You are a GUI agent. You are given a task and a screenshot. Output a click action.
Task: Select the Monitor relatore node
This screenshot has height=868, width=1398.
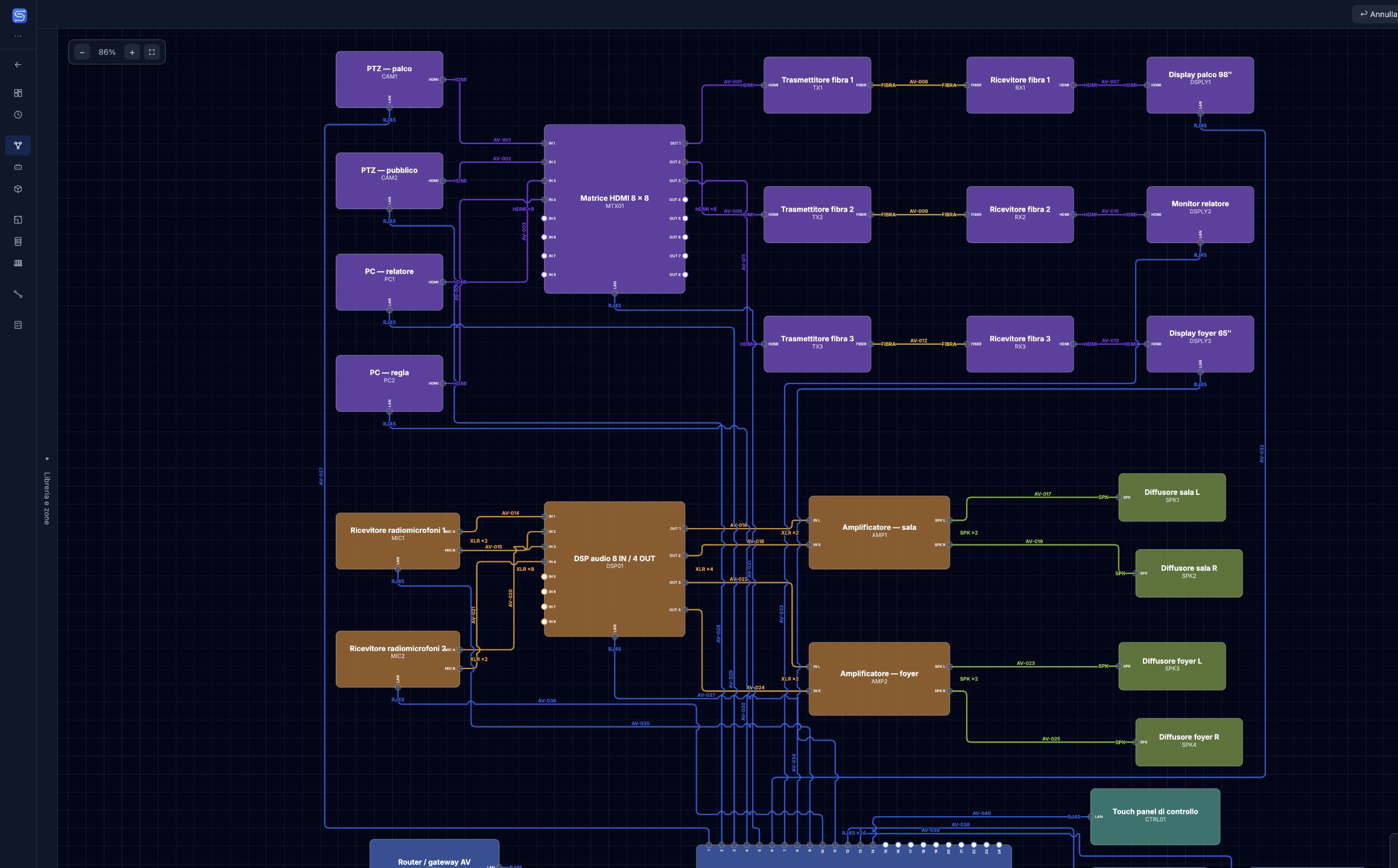[x=1200, y=215]
